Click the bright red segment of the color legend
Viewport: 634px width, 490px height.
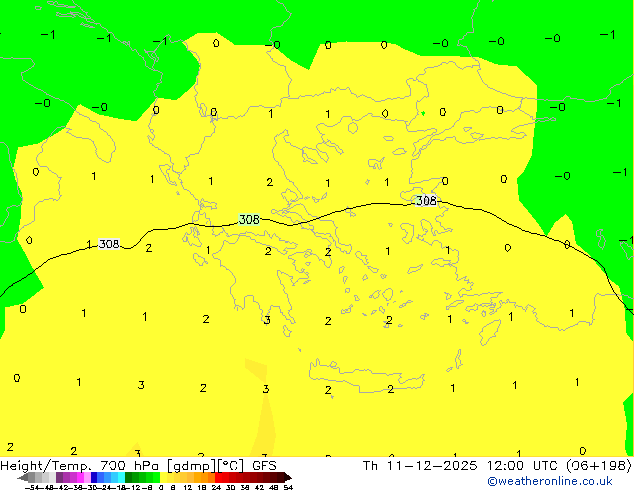coord(218,477)
